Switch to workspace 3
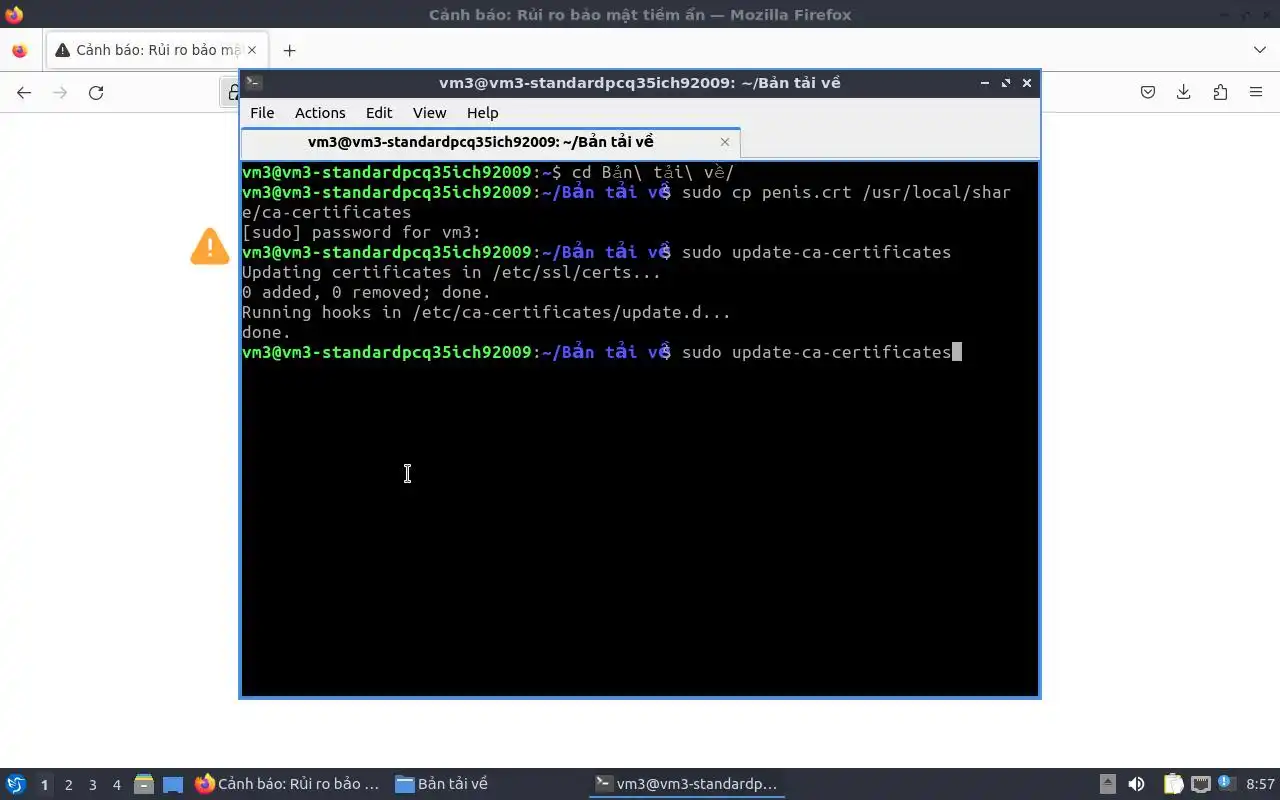 [92, 785]
